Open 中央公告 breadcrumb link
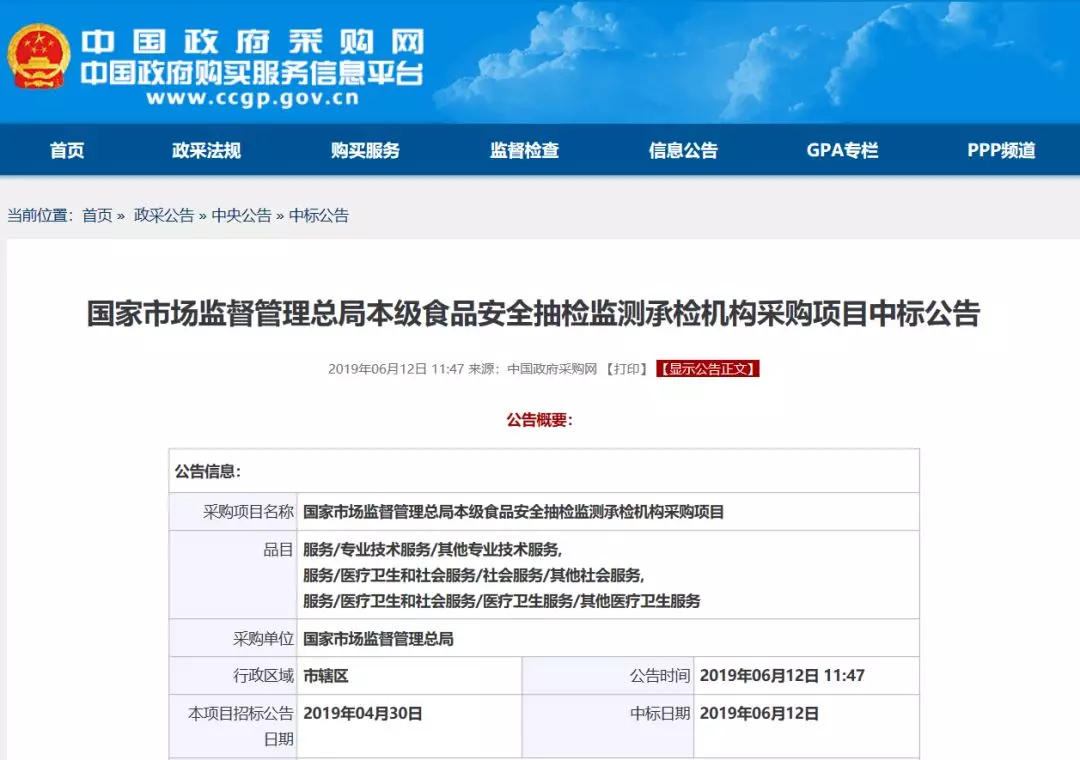1080x760 pixels. (x=241, y=216)
